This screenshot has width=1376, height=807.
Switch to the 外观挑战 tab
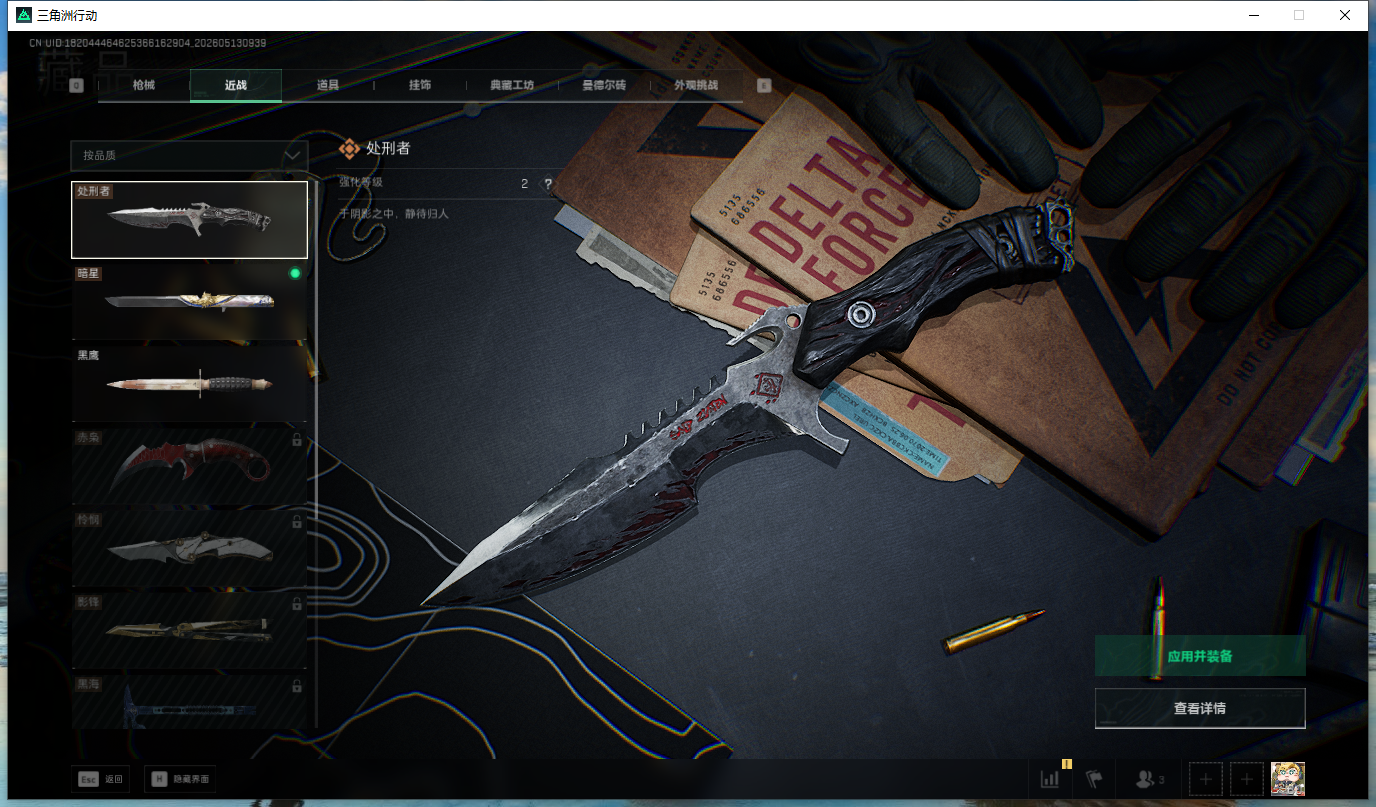(696, 85)
